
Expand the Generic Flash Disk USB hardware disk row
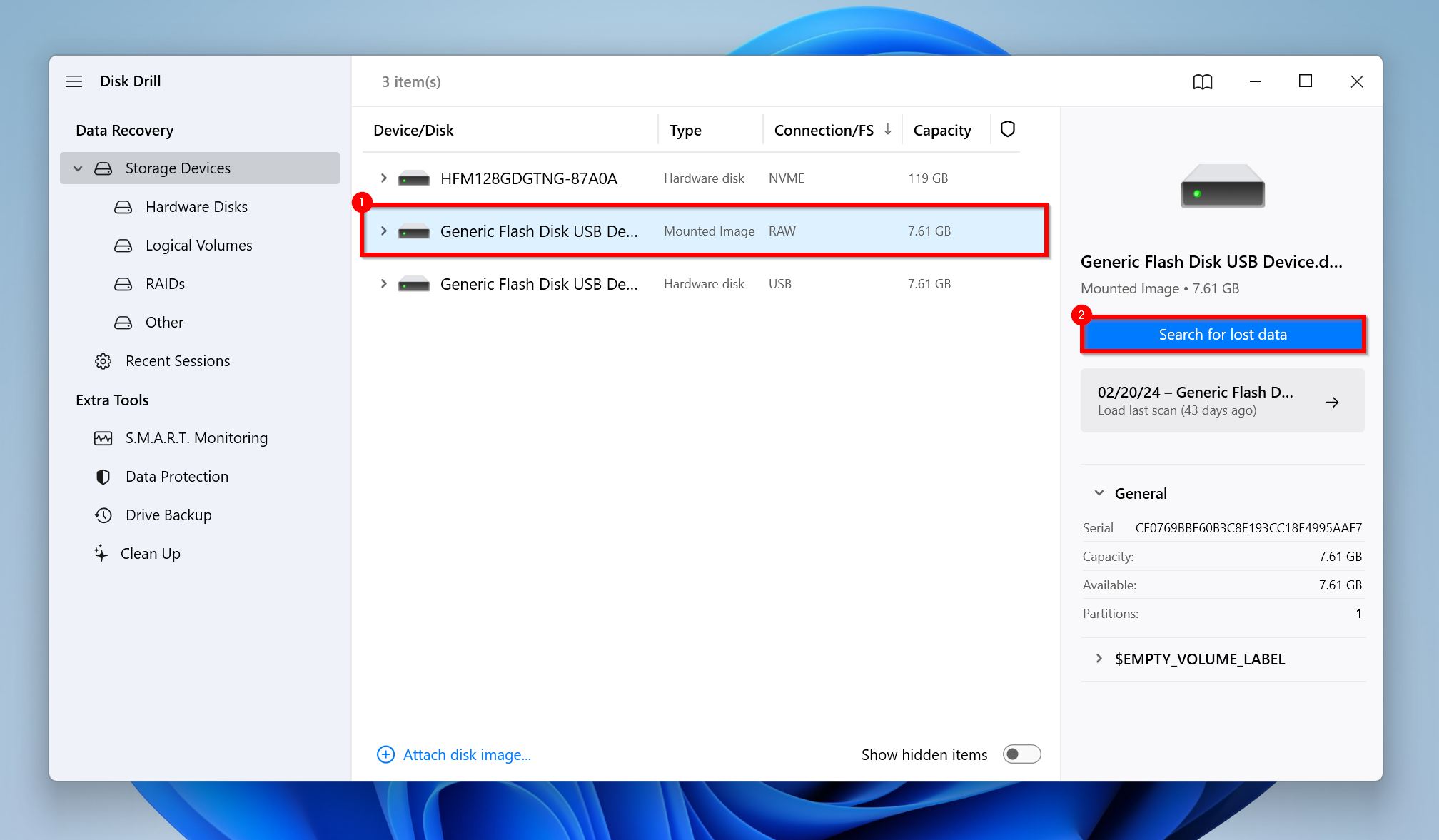(x=383, y=284)
